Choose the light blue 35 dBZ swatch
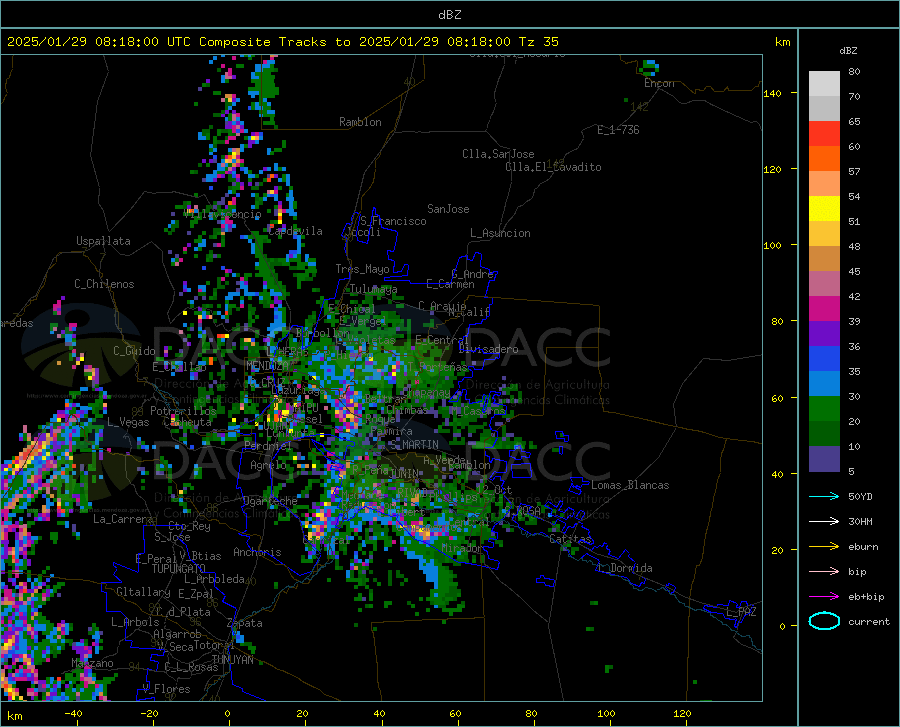The height and width of the screenshot is (727, 900). click(824, 384)
